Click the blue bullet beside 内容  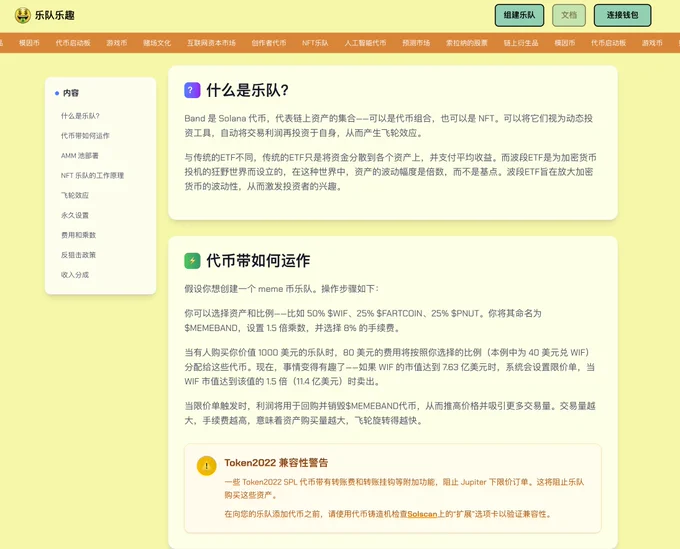[x=57, y=93]
